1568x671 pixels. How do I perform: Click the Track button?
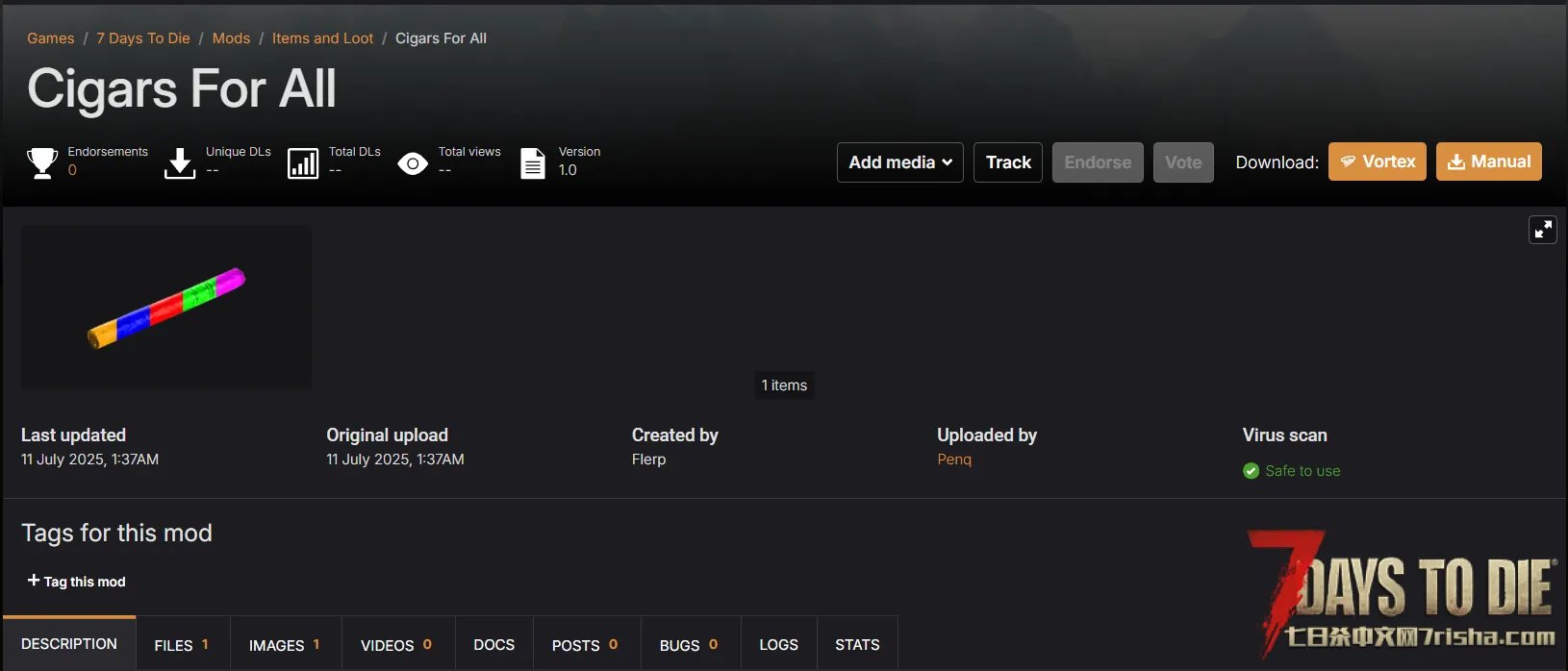point(1008,162)
